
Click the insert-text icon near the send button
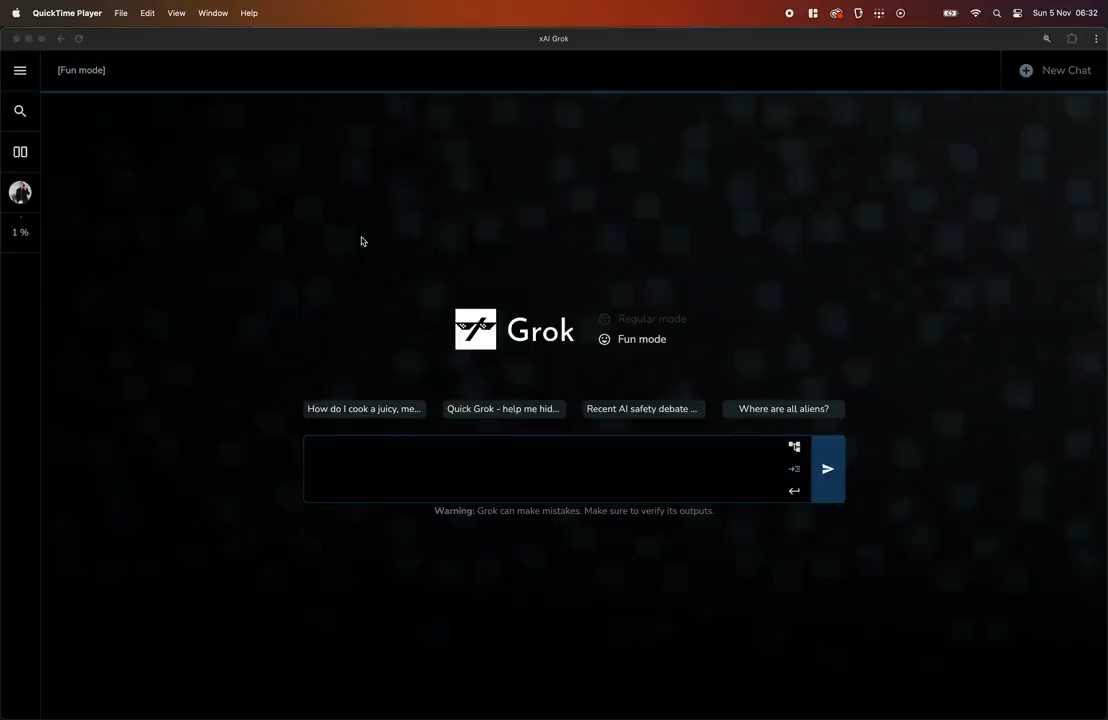click(x=794, y=468)
